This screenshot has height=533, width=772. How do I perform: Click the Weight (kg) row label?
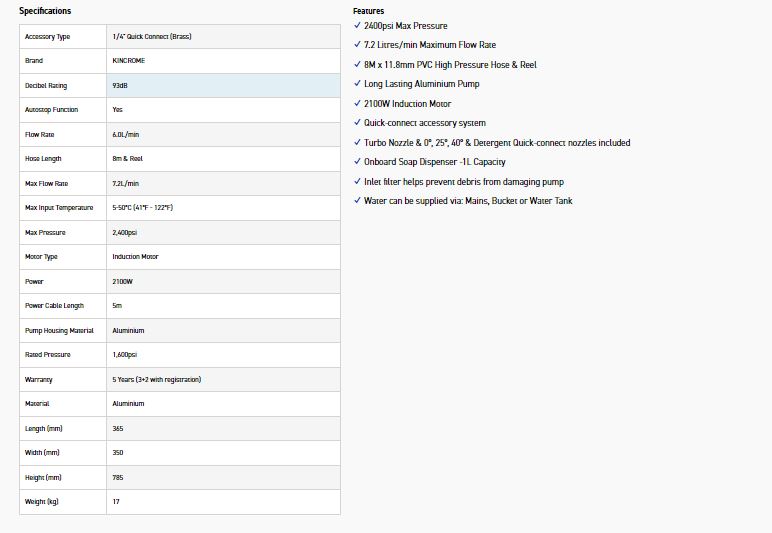[42, 501]
